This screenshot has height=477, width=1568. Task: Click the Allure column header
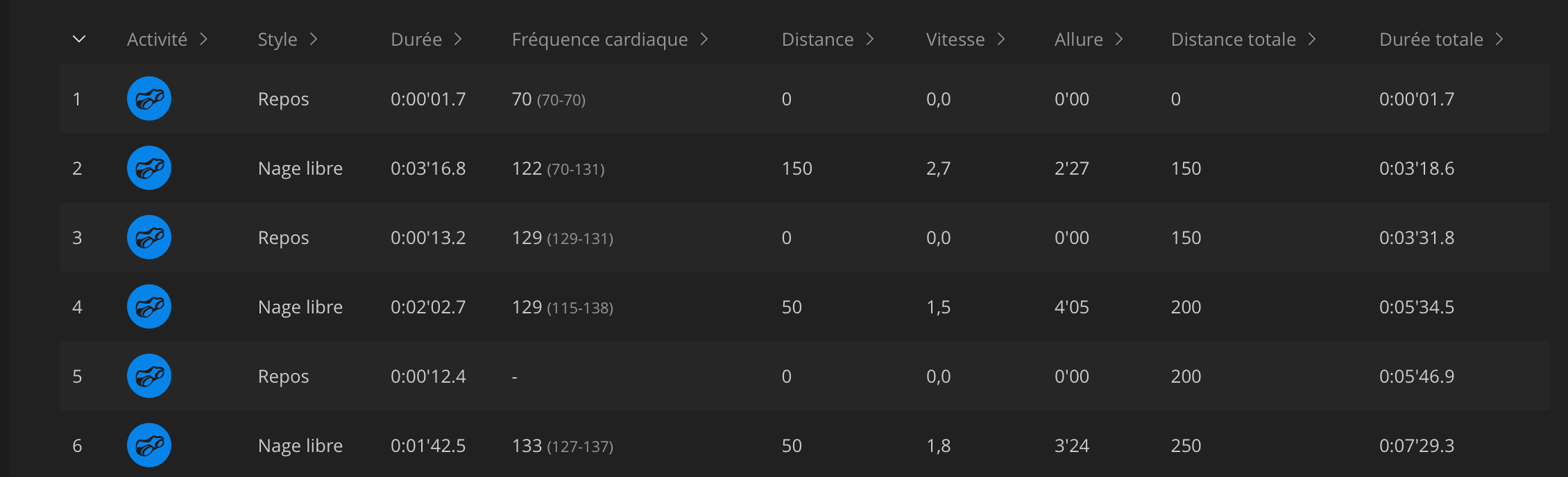[1078, 40]
